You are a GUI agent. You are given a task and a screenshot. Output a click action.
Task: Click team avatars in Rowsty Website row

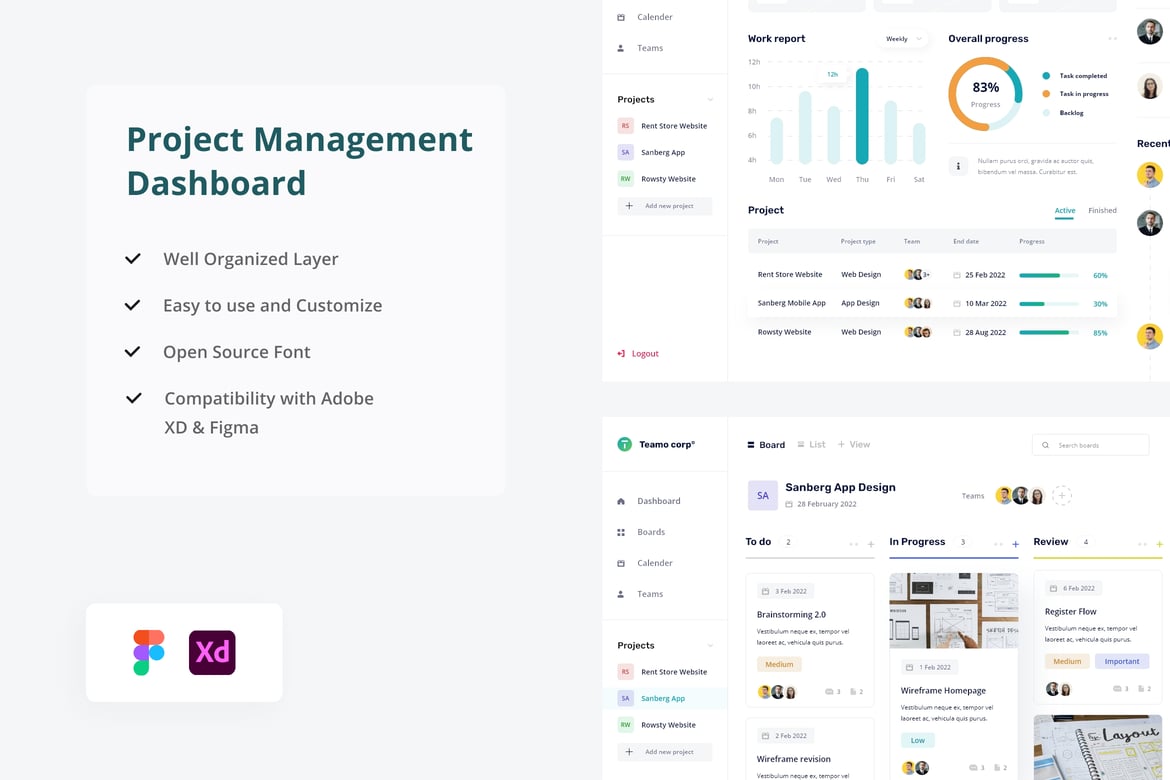(x=918, y=332)
